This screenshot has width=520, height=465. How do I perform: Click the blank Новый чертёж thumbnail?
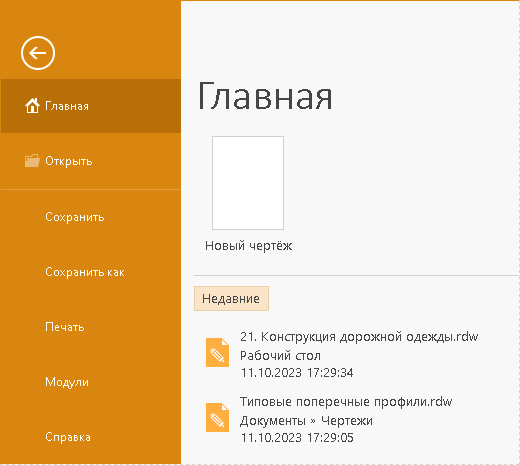coord(248,183)
